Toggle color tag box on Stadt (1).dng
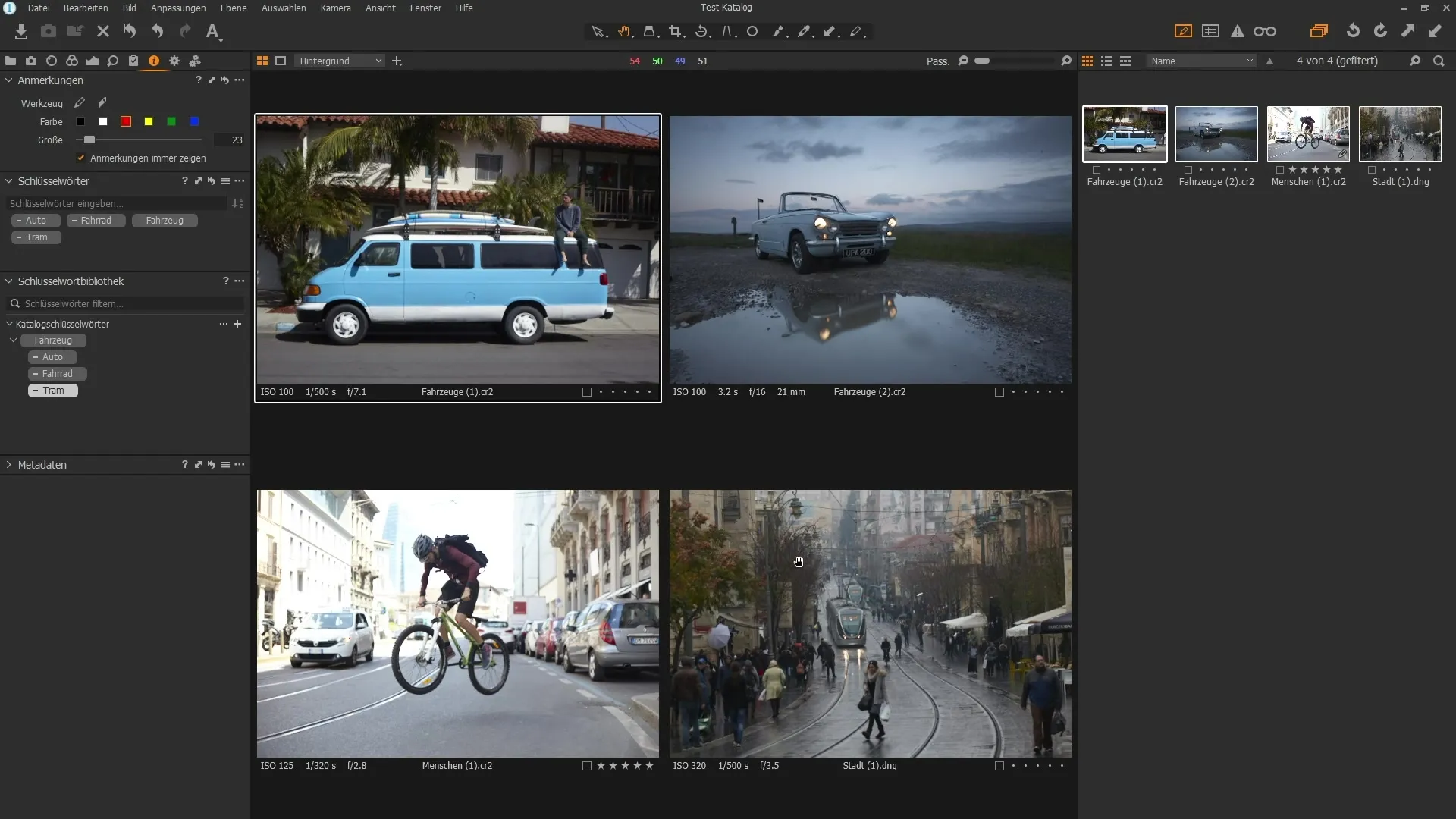1456x819 pixels. (999, 766)
